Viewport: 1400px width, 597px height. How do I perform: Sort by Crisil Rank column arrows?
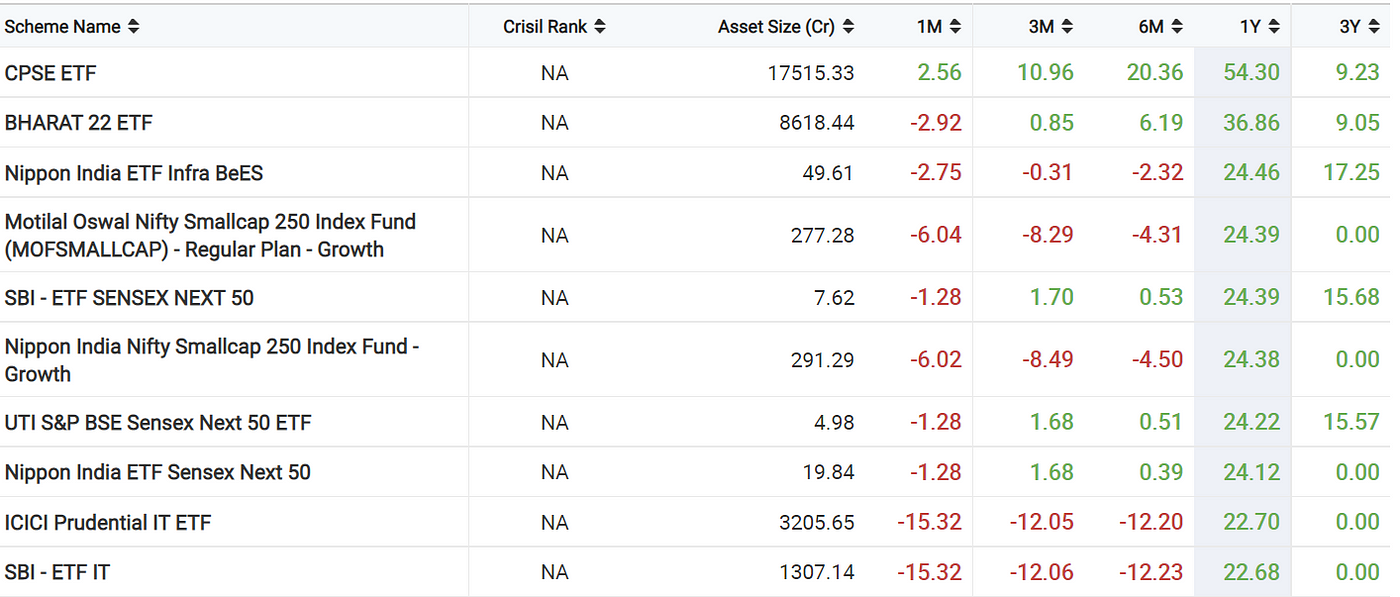point(599,27)
